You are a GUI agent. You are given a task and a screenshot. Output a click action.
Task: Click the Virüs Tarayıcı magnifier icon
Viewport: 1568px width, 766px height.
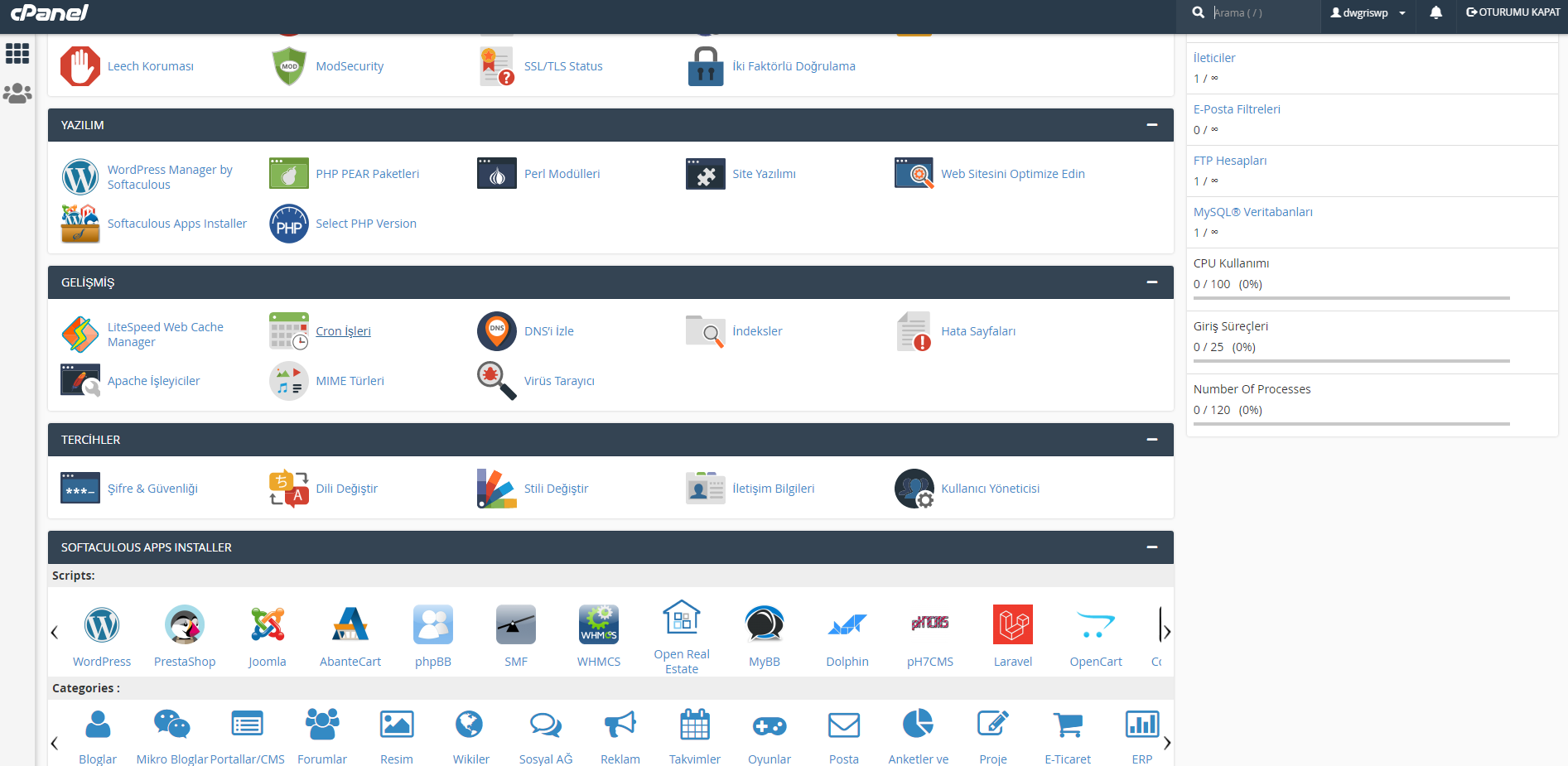497,381
